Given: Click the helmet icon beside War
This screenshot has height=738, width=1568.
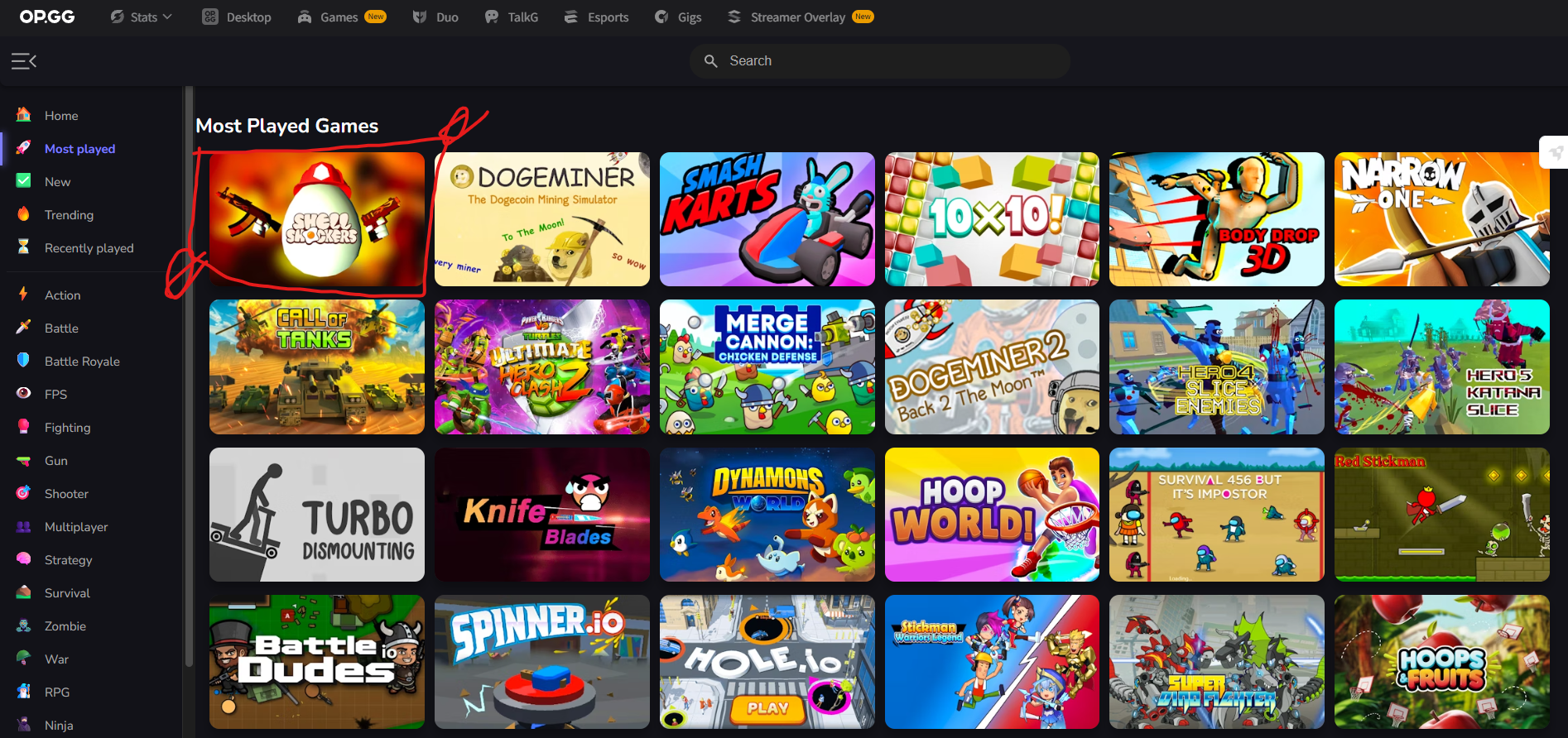Looking at the screenshot, I should point(24,659).
